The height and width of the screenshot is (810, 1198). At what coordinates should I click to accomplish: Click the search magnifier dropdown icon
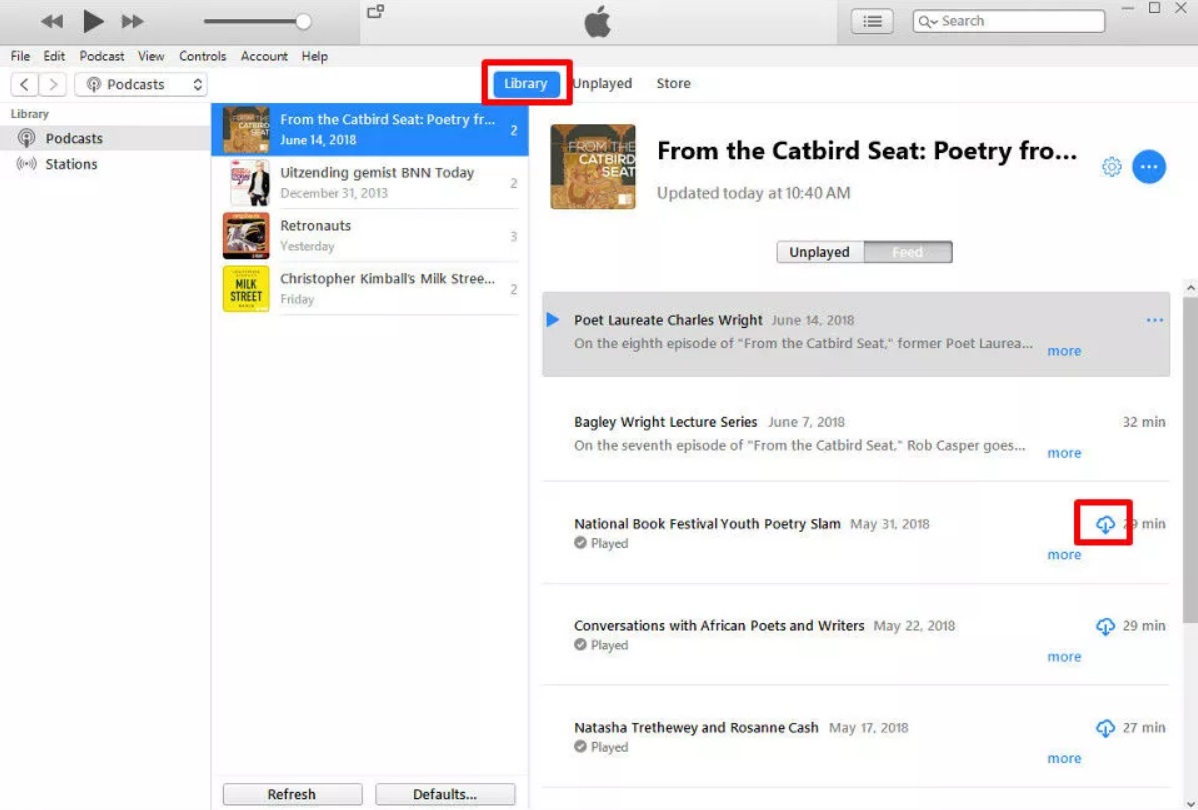(928, 21)
